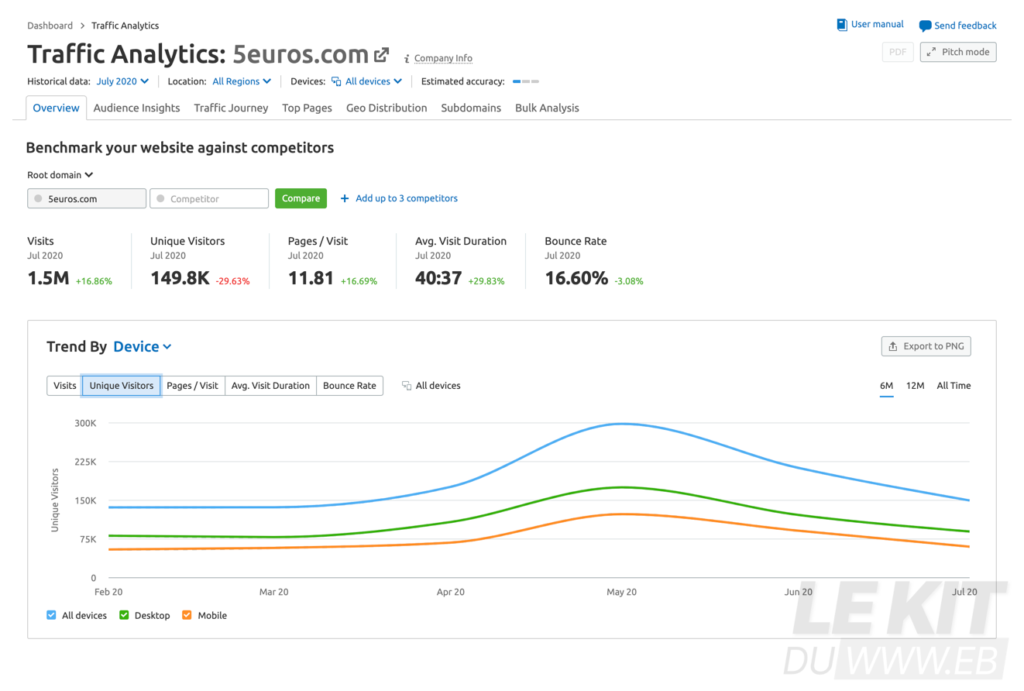Open the Geo Distribution tab
This screenshot has width=1024, height=691.
pos(387,108)
